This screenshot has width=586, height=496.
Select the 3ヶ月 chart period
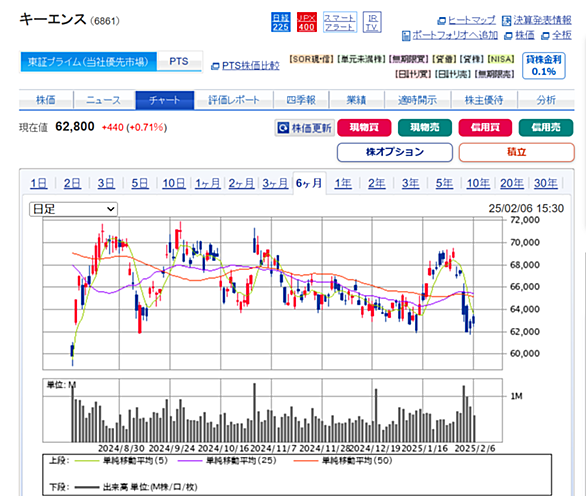pos(275,184)
